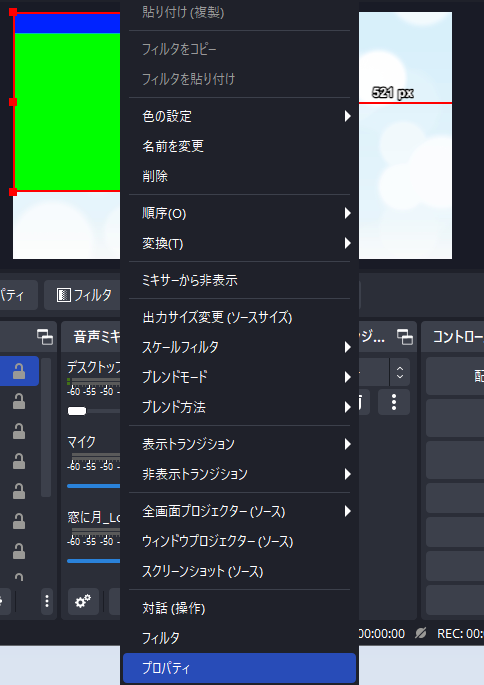Open sources panel three-dot menu
This screenshot has width=484, height=685.
coord(47,601)
